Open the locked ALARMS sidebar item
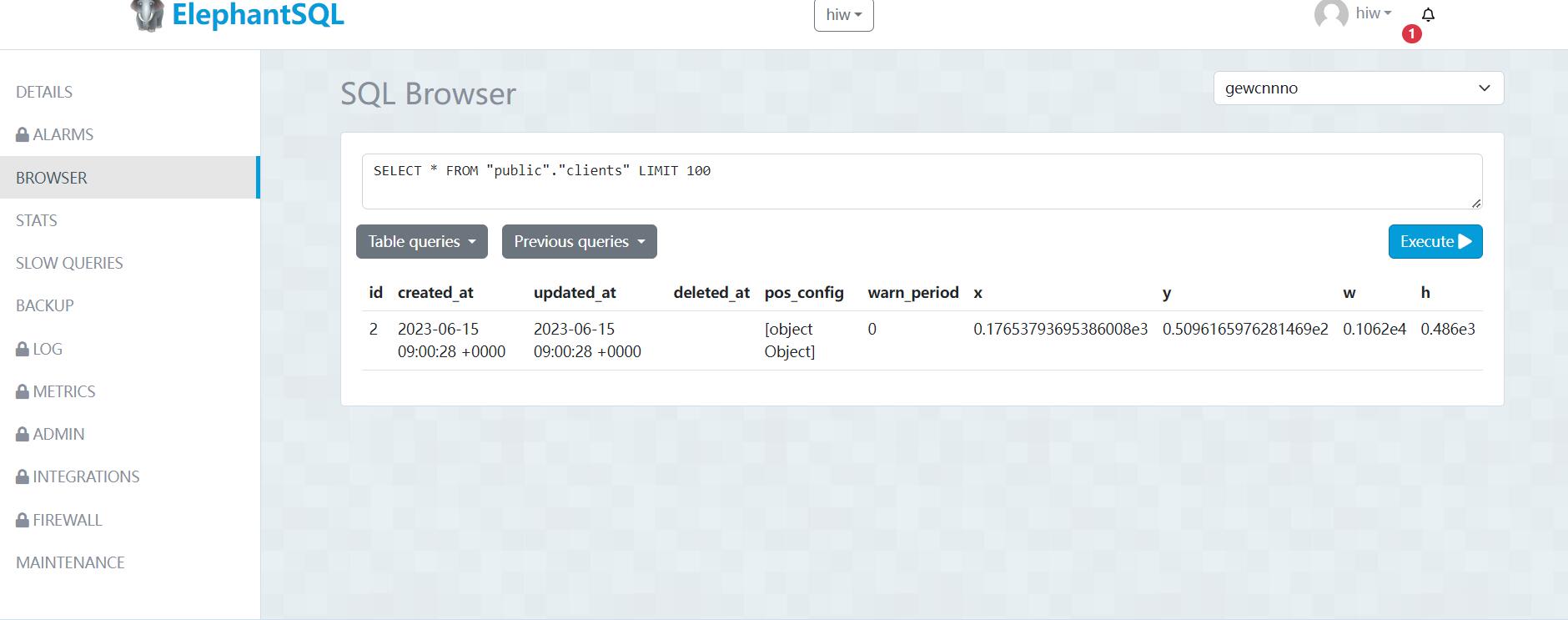Image resolution: width=1568 pixels, height=620 pixels. coord(55,134)
